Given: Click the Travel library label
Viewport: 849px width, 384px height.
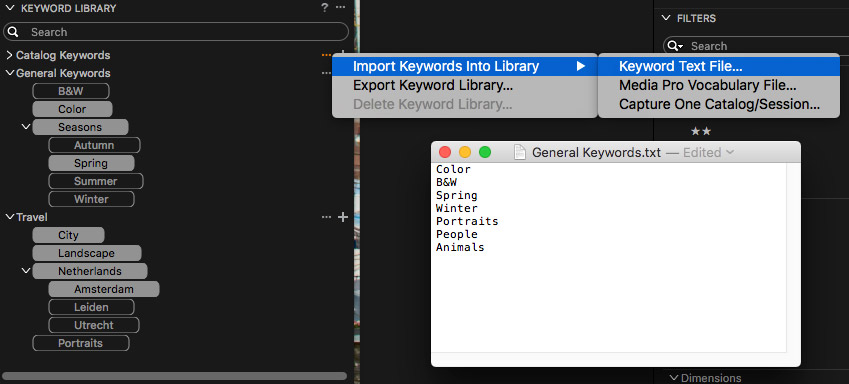Looking at the screenshot, I should (32, 217).
